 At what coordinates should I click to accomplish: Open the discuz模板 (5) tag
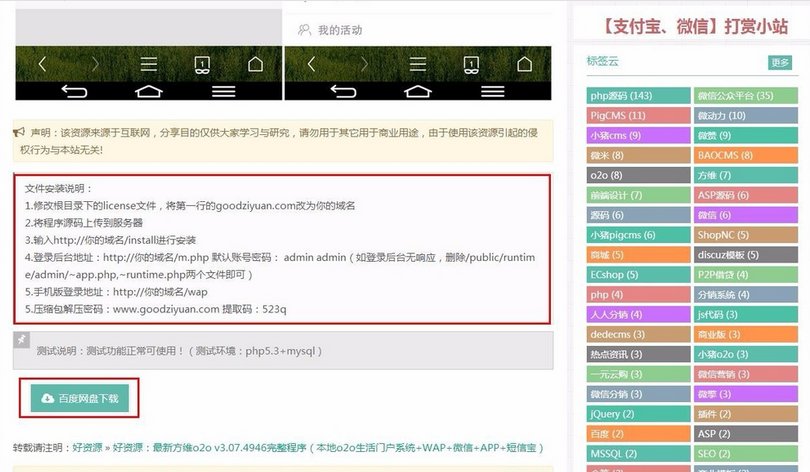click(746, 255)
